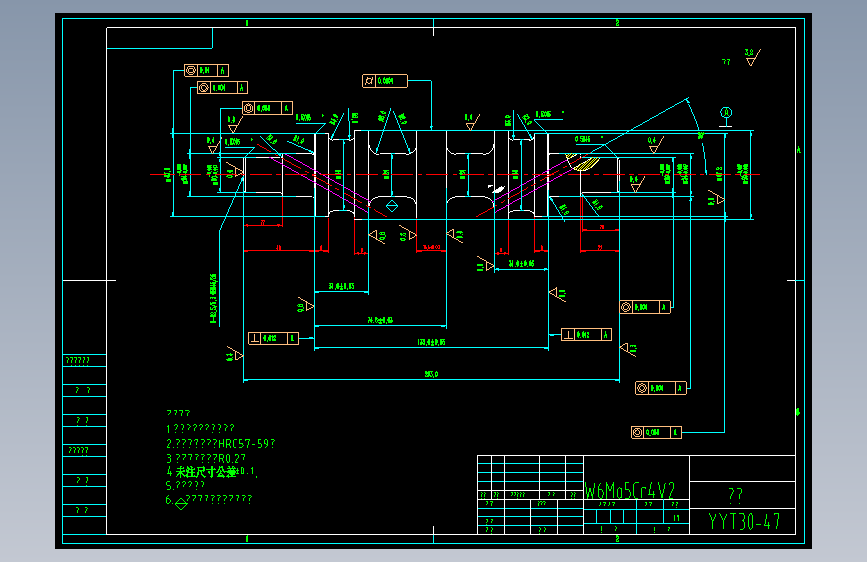This screenshot has width=867, height=562.
Task: Click the yellow hatched section area
Action: (583, 162)
